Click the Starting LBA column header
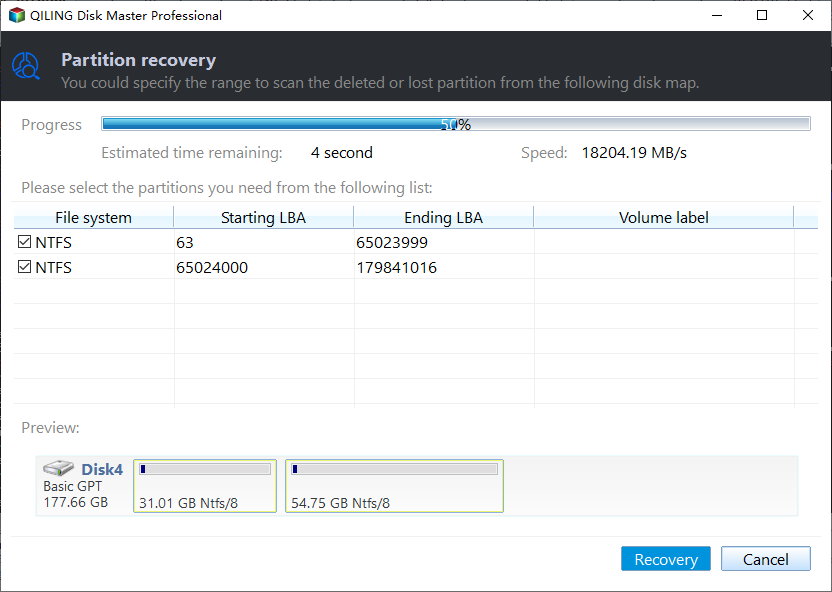The width and height of the screenshot is (832, 592). (263, 217)
